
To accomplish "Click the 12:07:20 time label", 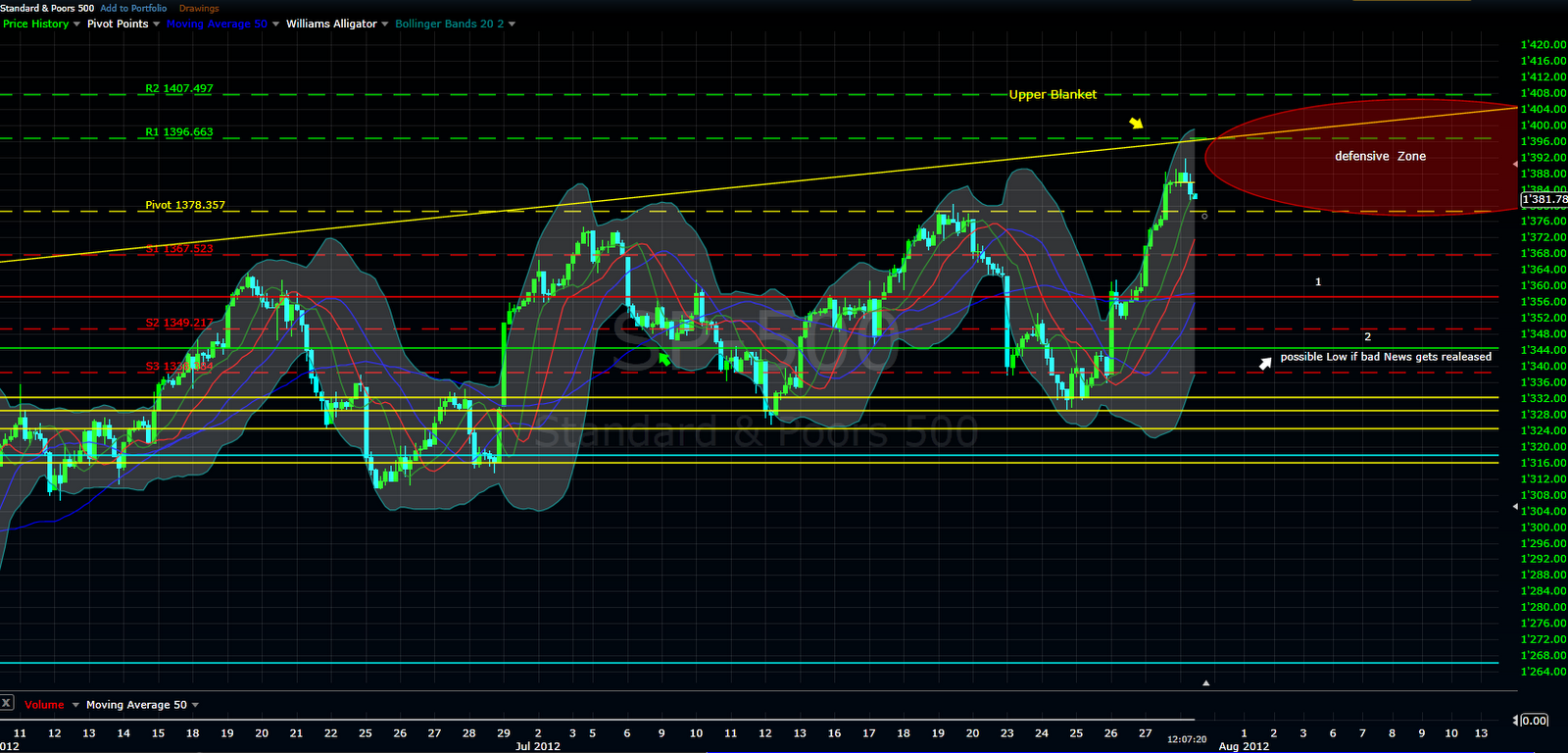I will tap(1187, 739).
